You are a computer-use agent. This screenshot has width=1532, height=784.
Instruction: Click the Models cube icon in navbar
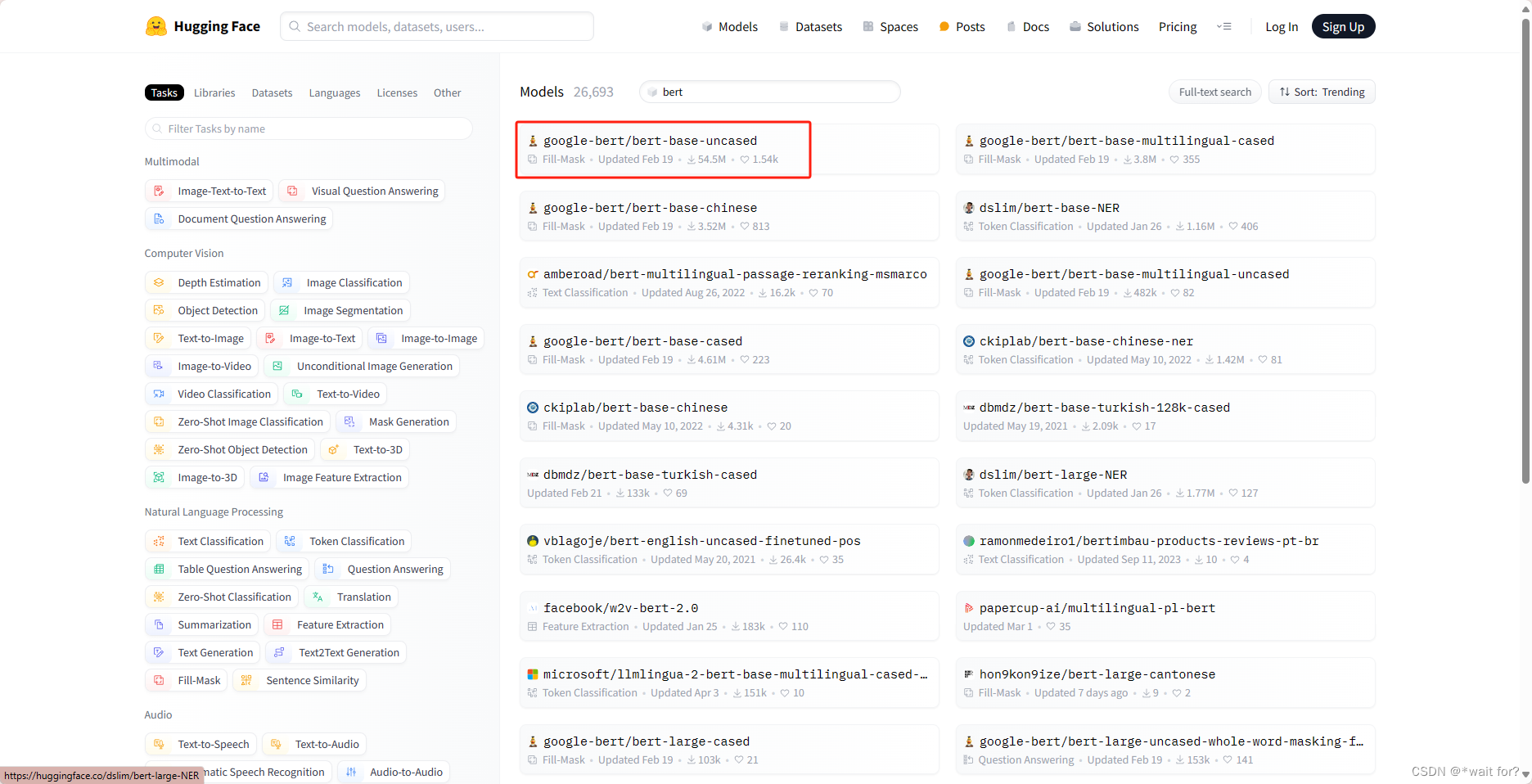pos(707,27)
